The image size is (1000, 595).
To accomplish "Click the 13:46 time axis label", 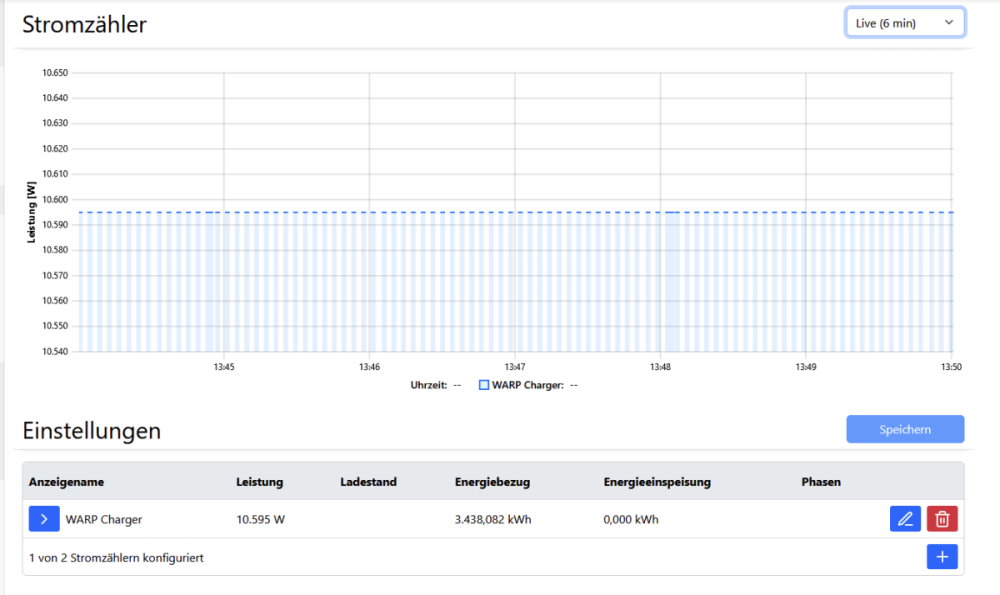I will point(369,367).
